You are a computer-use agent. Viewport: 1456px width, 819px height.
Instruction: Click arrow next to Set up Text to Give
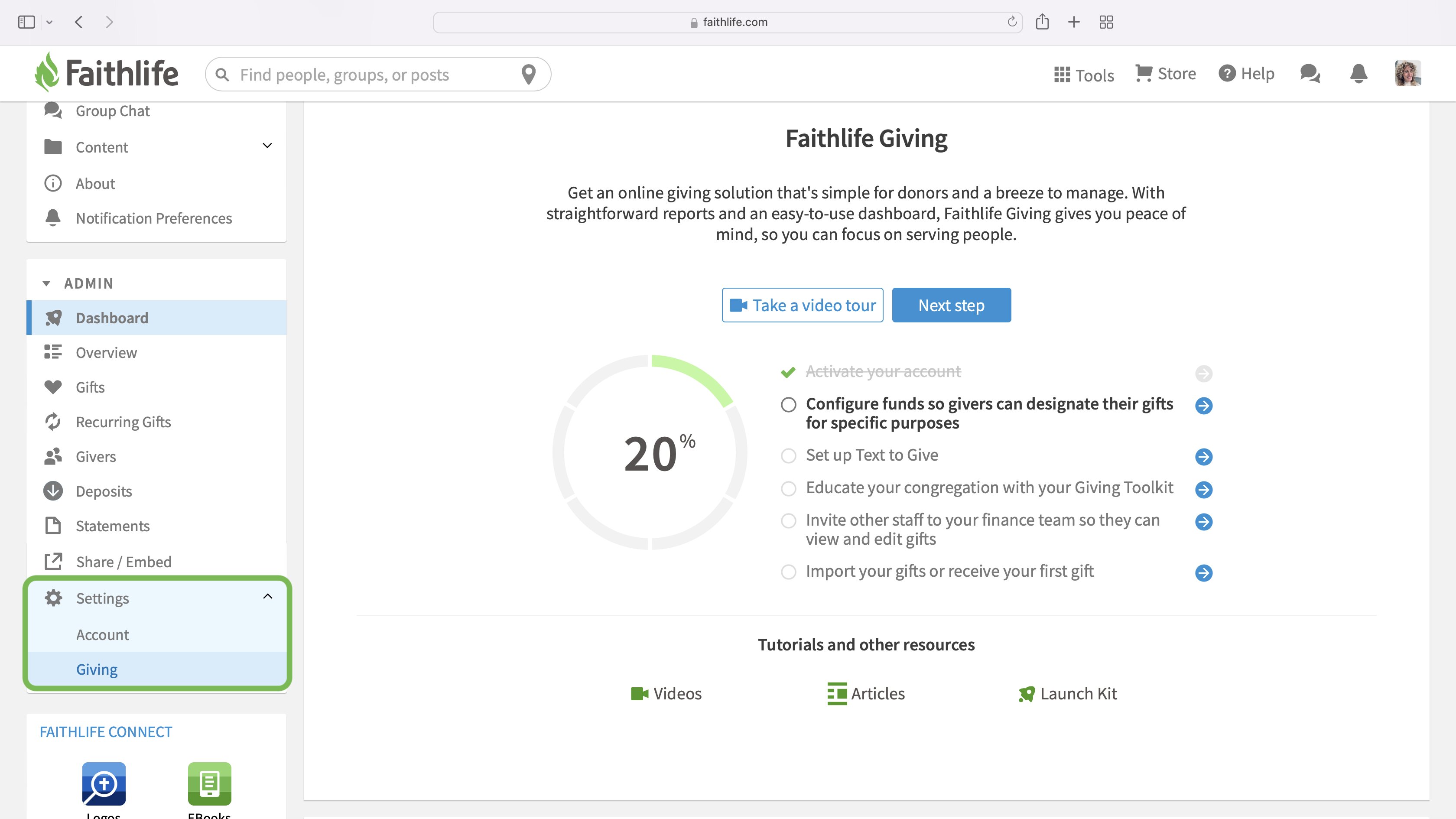click(1204, 457)
